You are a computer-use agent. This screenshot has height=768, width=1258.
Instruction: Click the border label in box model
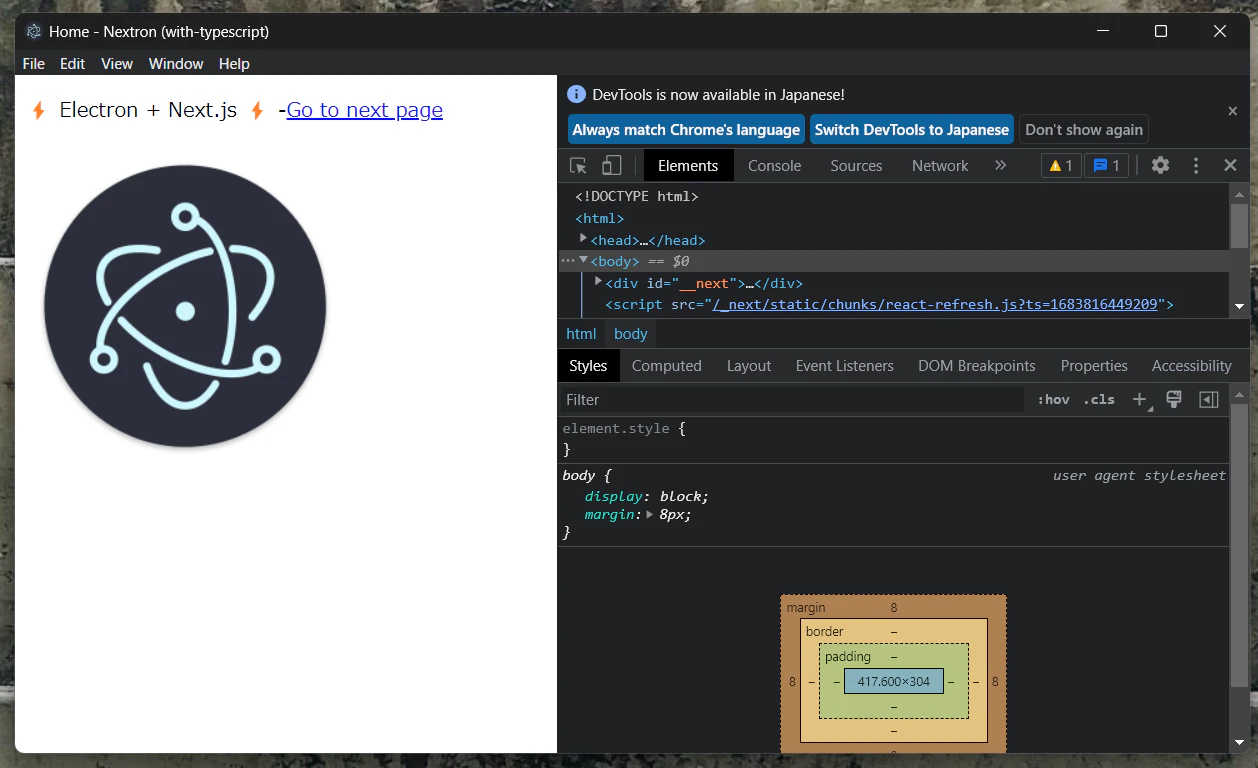point(825,632)
